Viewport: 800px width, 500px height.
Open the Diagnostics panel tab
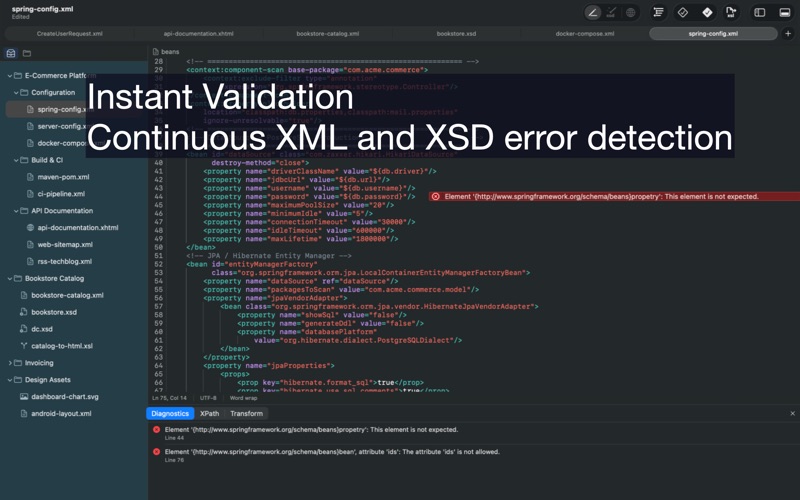point(170,414)
